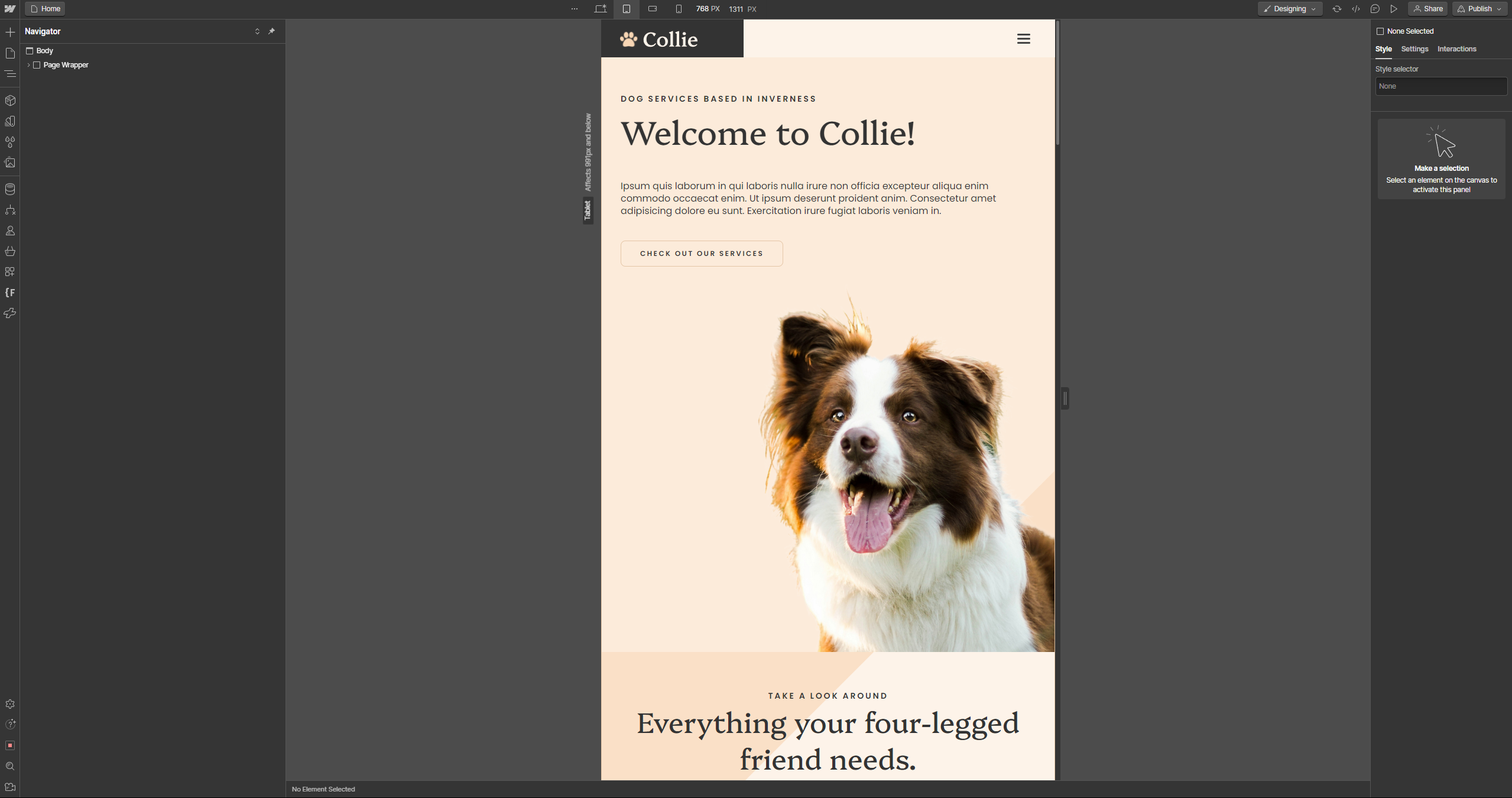This screenshot has height=798, width=1512.
Task: Open the Logic flows panel
Action: click(10, 210)
